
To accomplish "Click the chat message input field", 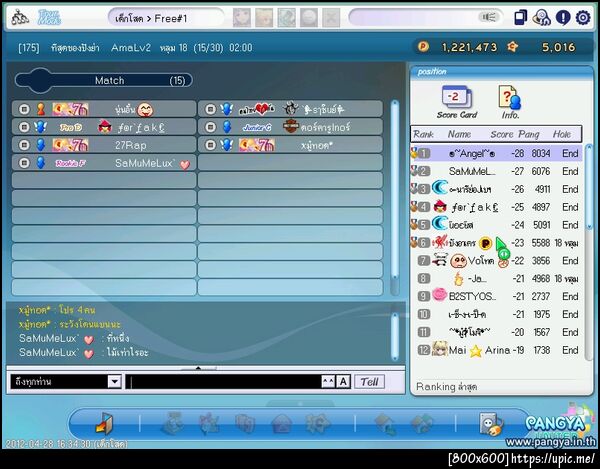I will click(224, 381).
